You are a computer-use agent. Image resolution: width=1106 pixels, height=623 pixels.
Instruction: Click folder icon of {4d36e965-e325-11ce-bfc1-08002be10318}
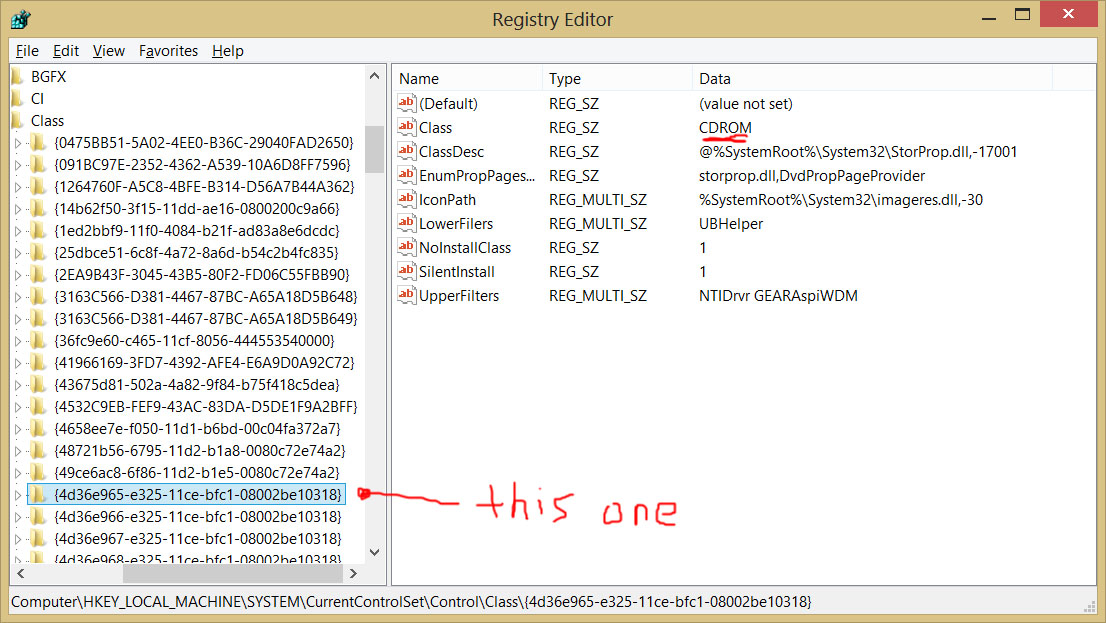click(x=38, y=495)
